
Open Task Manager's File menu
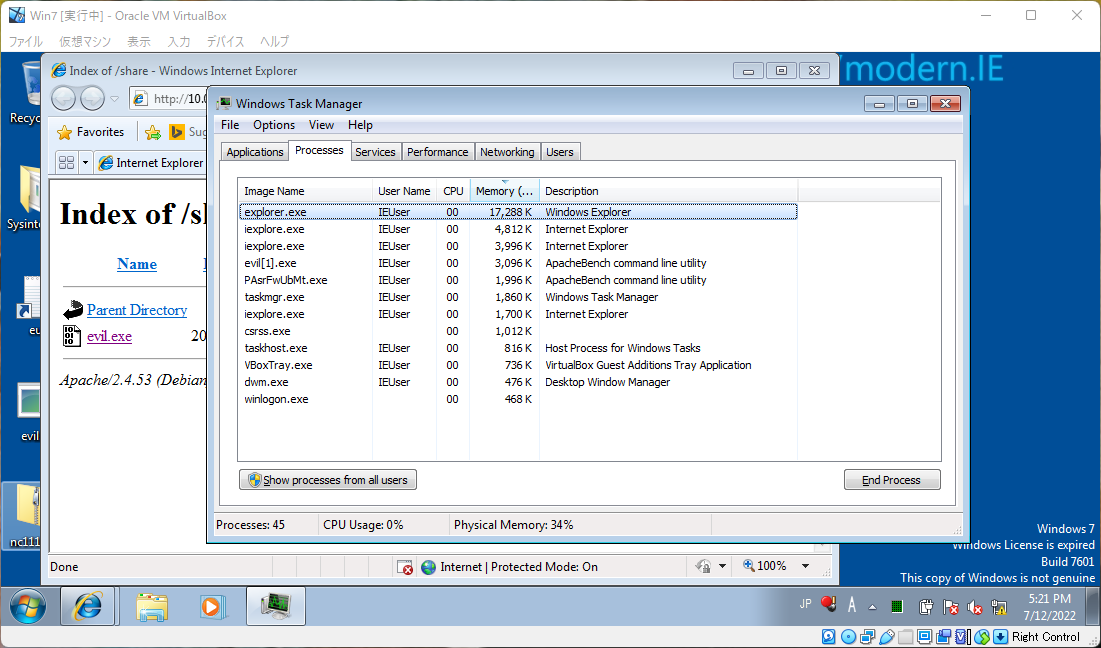tap(230, 125)
